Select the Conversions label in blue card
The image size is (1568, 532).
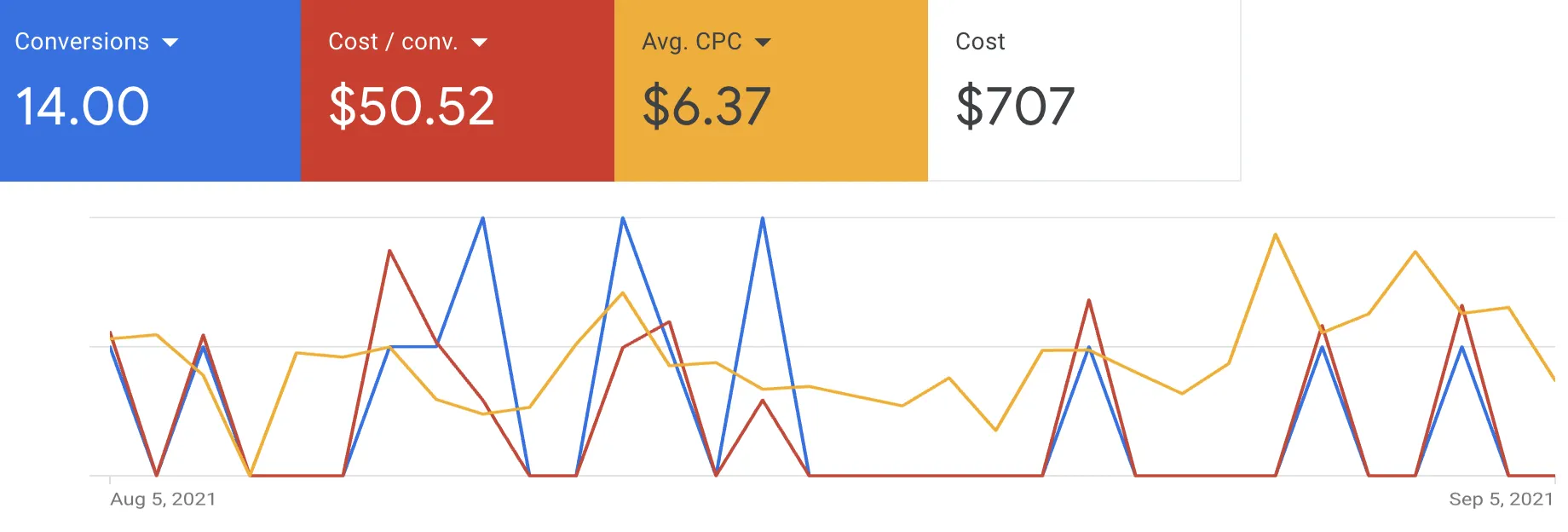[x=82, y=42]
